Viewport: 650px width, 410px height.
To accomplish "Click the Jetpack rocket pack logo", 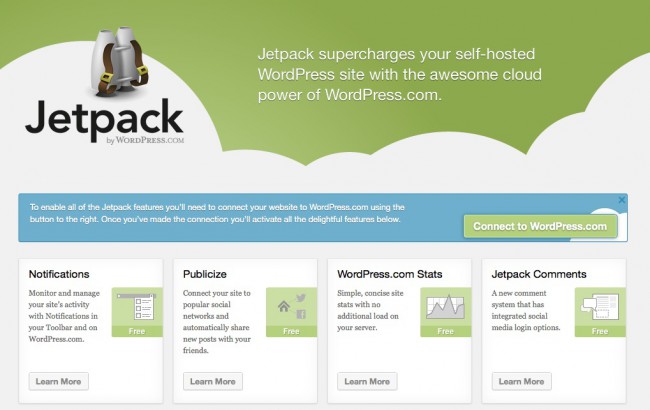I will click(119, 59).
